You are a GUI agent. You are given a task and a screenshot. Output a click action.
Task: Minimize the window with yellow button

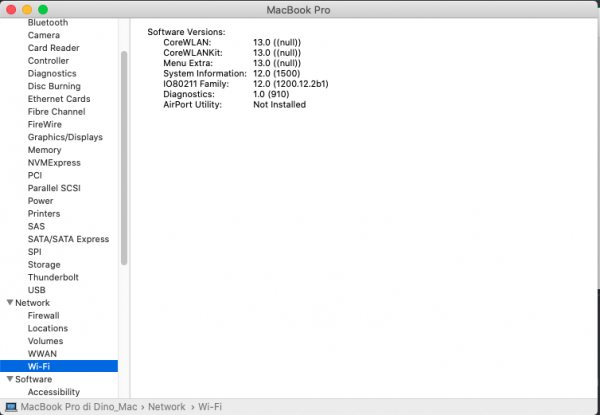coord(27,10)
